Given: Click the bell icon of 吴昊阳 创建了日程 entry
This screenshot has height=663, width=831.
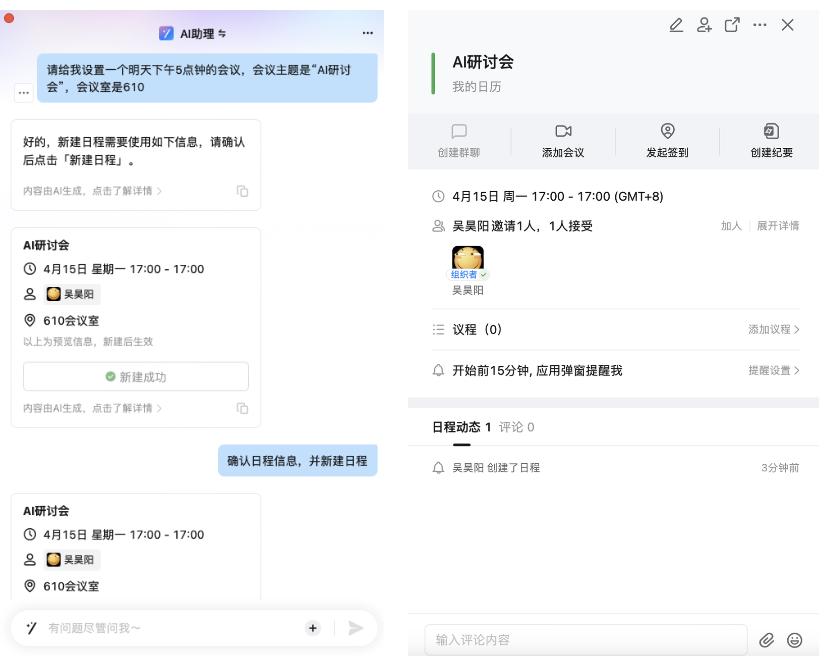Looking at the screenshot, I should (x=438, y=467).
